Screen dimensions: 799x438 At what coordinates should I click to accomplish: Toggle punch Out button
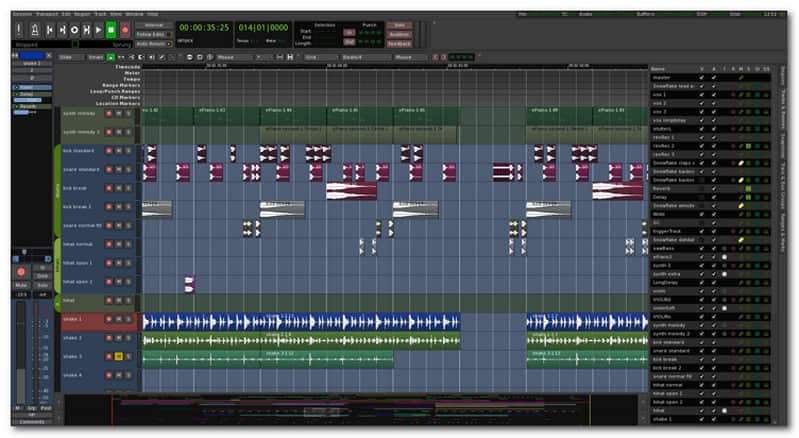pyautogui.click(x=349, y=42)
